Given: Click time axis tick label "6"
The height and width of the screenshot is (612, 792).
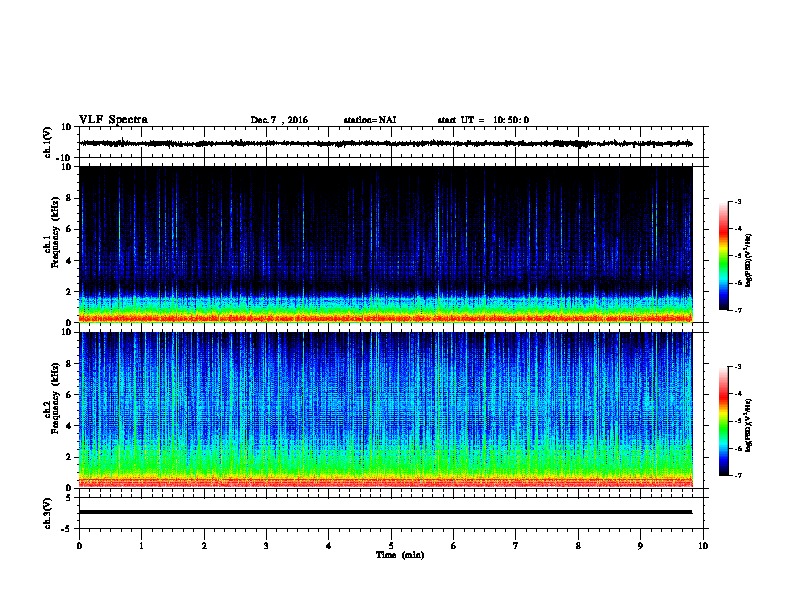Looking at the screenshot, I should pos(454,545).
